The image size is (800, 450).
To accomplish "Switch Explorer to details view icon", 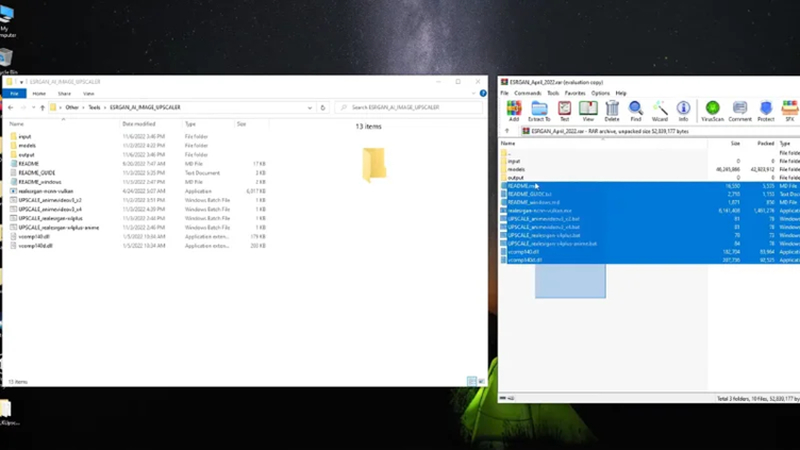I will click(x=471, y=381).
